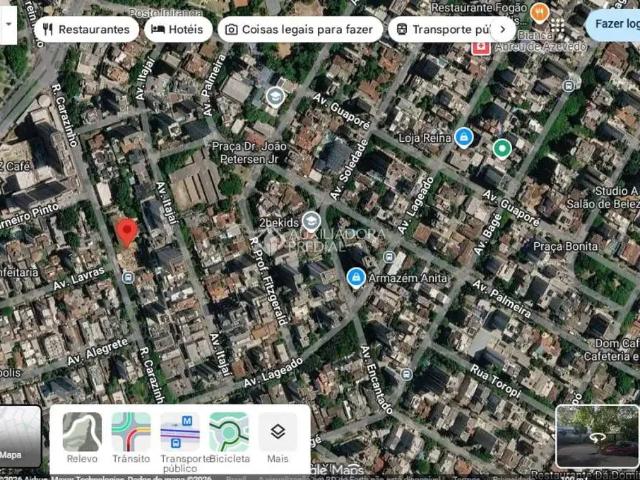
Task: Click the Loja Reina shop marker
Action: [x=464, y=137]
